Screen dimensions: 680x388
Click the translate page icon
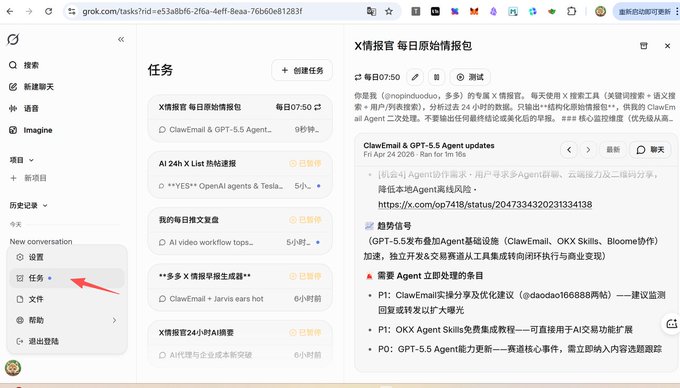(371, 11)
